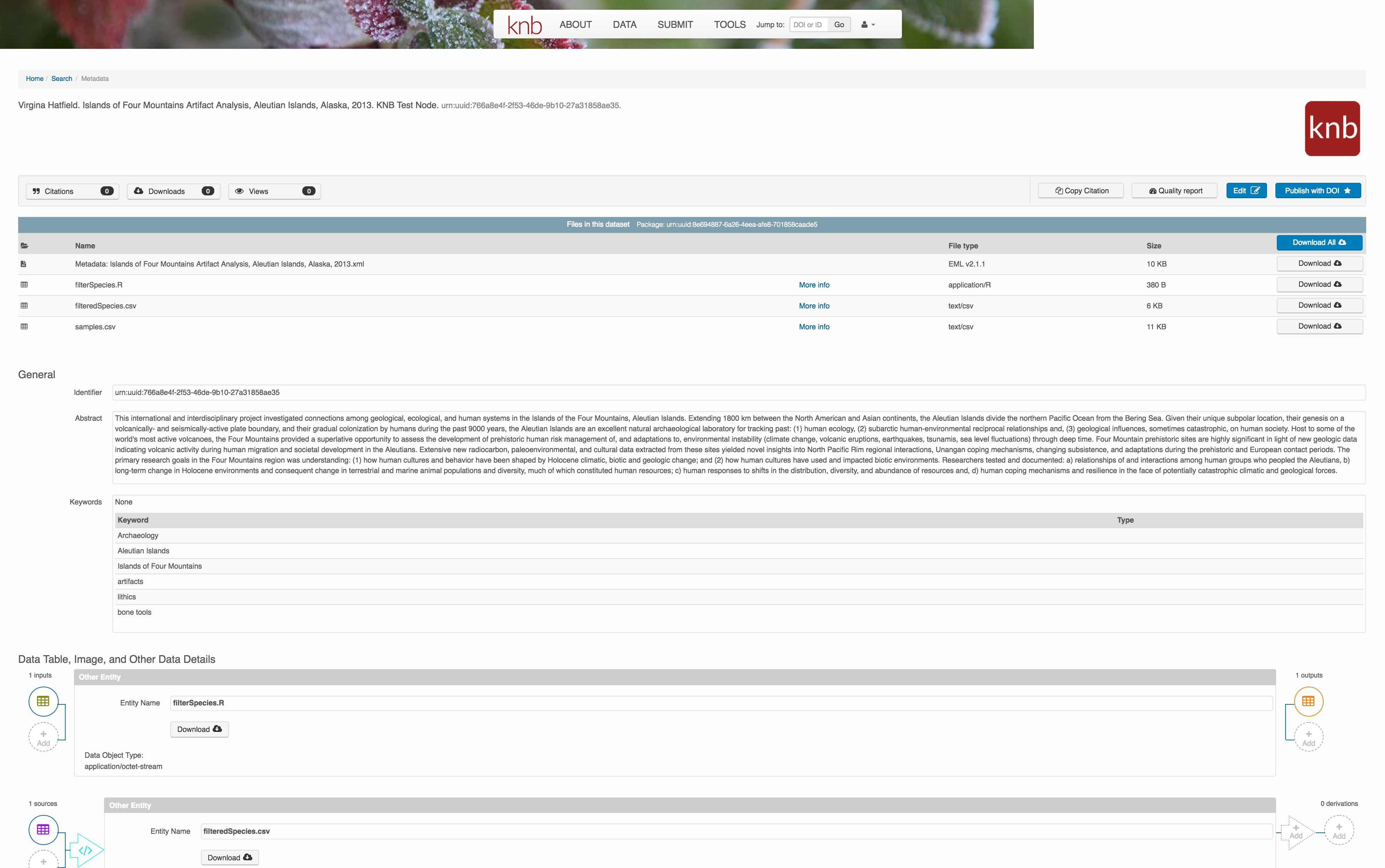Viewport: 1385px width, 868px height.
Task: Add an output to filterSpecies.R
Action: (x=1309, y=738)
